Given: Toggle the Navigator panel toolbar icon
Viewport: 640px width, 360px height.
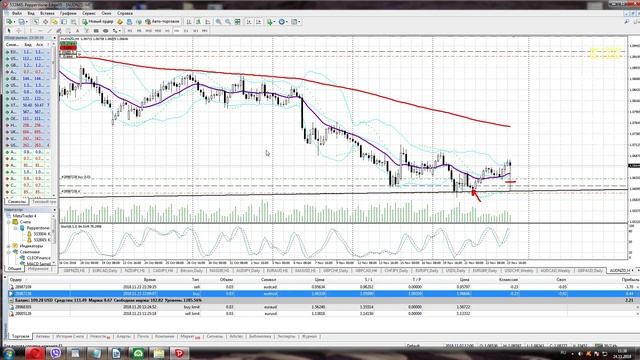Looking at the screenshot, I should point(54,22).
